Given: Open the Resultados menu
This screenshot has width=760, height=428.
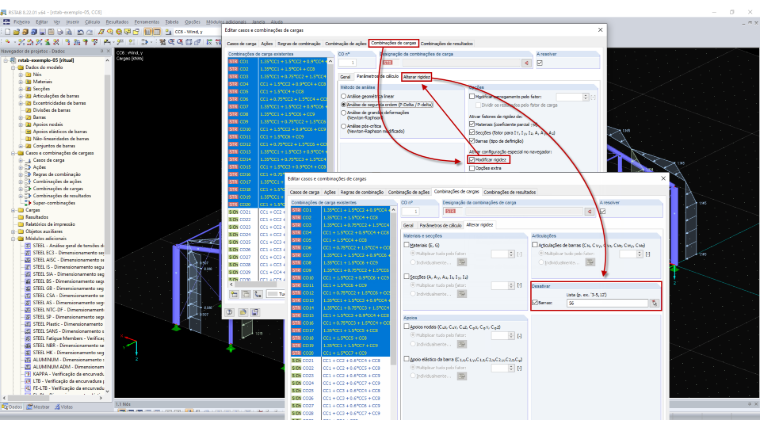Looking at the screenshot, I should tap(117, 22).
